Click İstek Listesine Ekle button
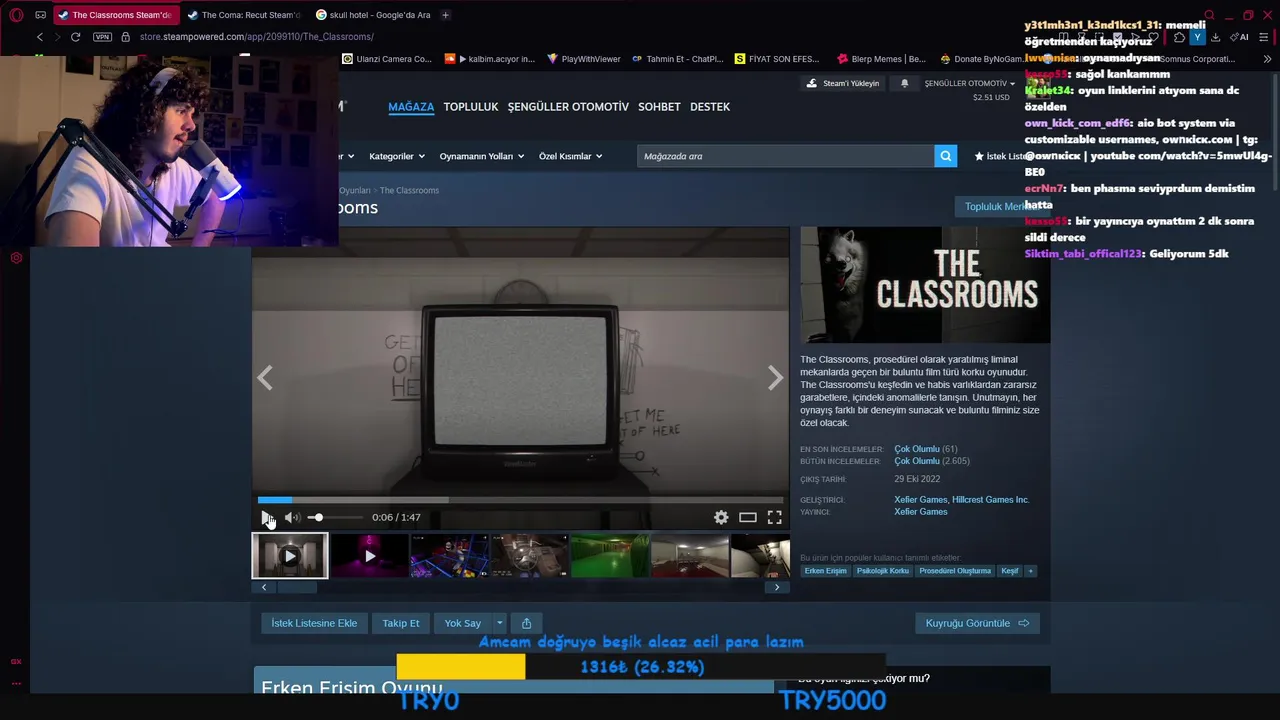1280x720 pixels. (314, 623)
